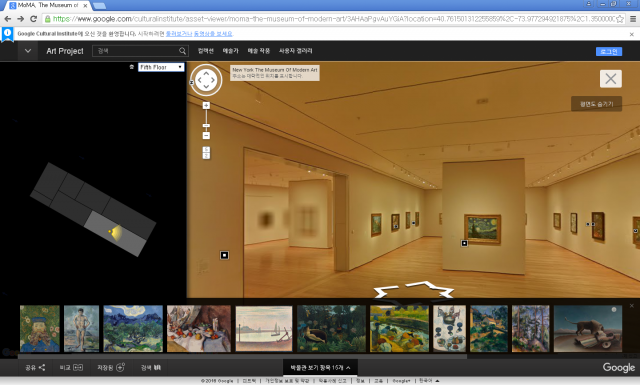This screenshot has height=385, width=640.
Task: Click the thumbnail strip horizontal scrollbar
Action: [242, 356]
